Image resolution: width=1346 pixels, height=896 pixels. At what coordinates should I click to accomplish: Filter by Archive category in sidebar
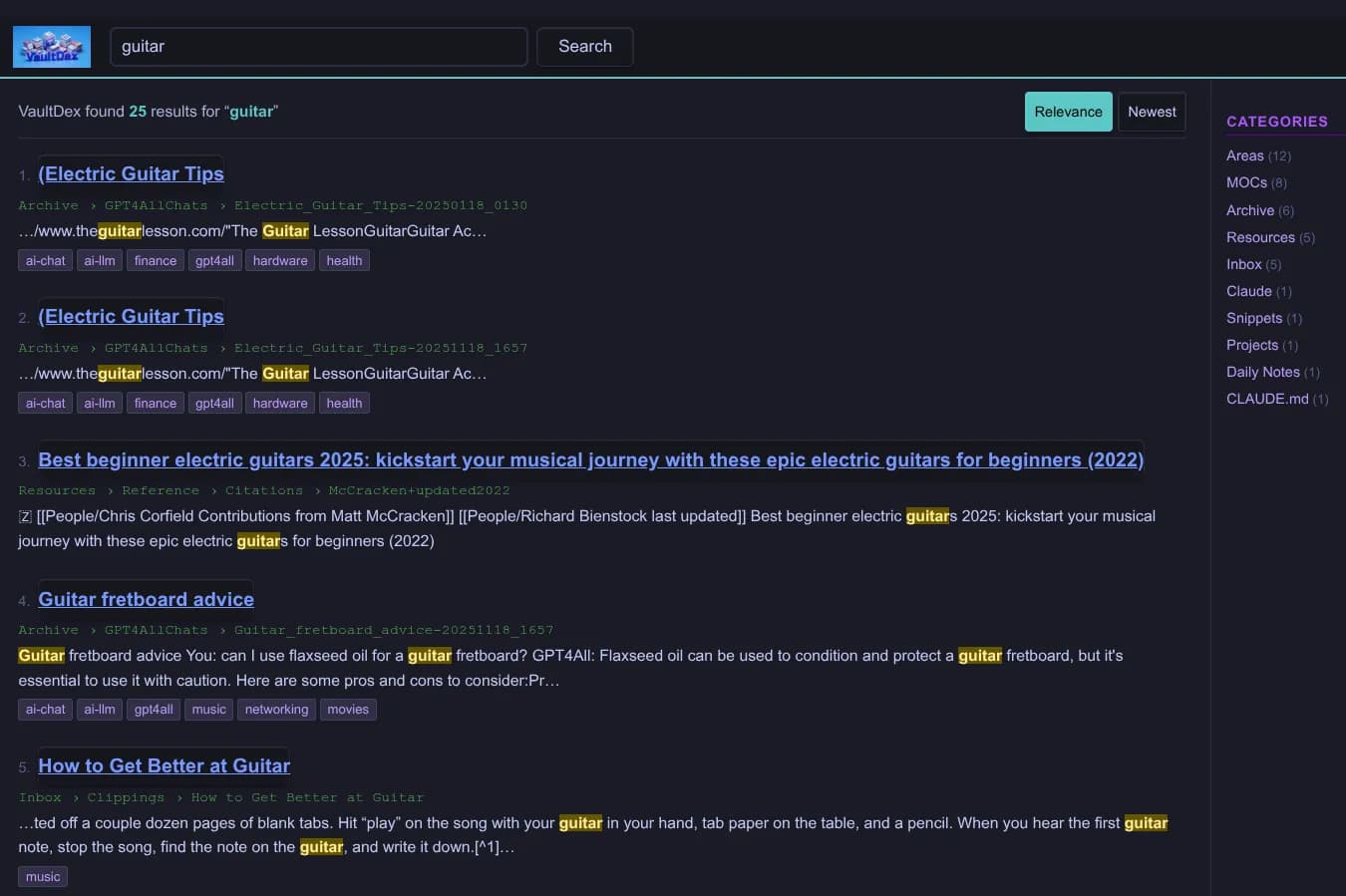(1260, 210)
